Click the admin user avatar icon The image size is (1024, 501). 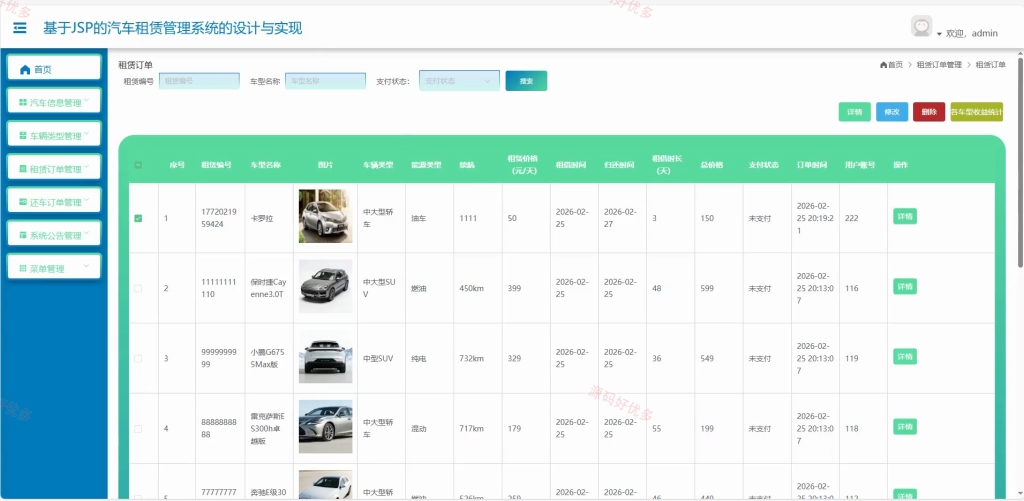click(x=921, y=26)
